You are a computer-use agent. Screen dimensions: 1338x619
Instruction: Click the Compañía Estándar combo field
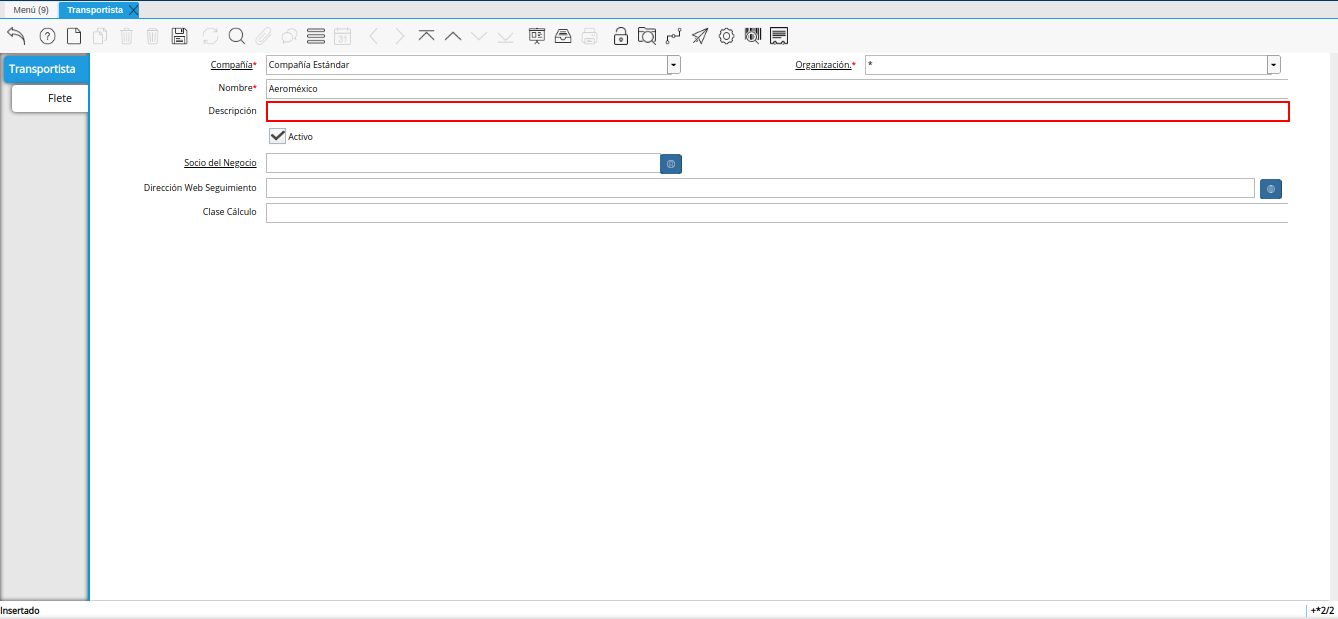coord(466,65)
